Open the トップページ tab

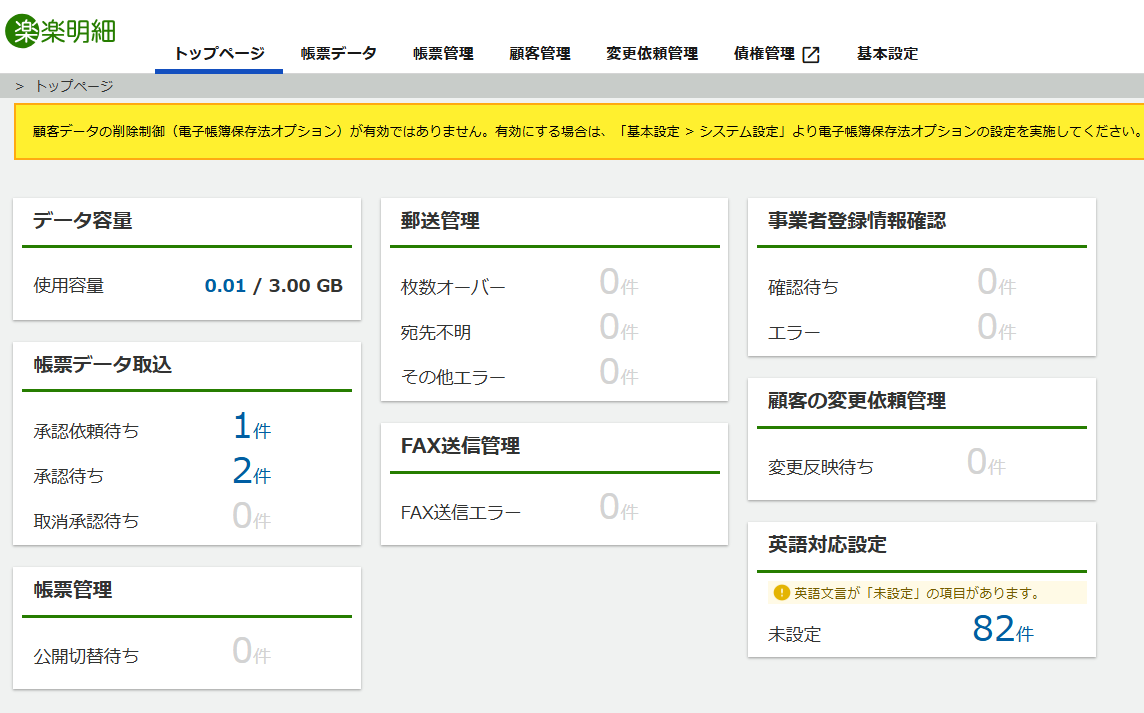[x=219, y=54]
